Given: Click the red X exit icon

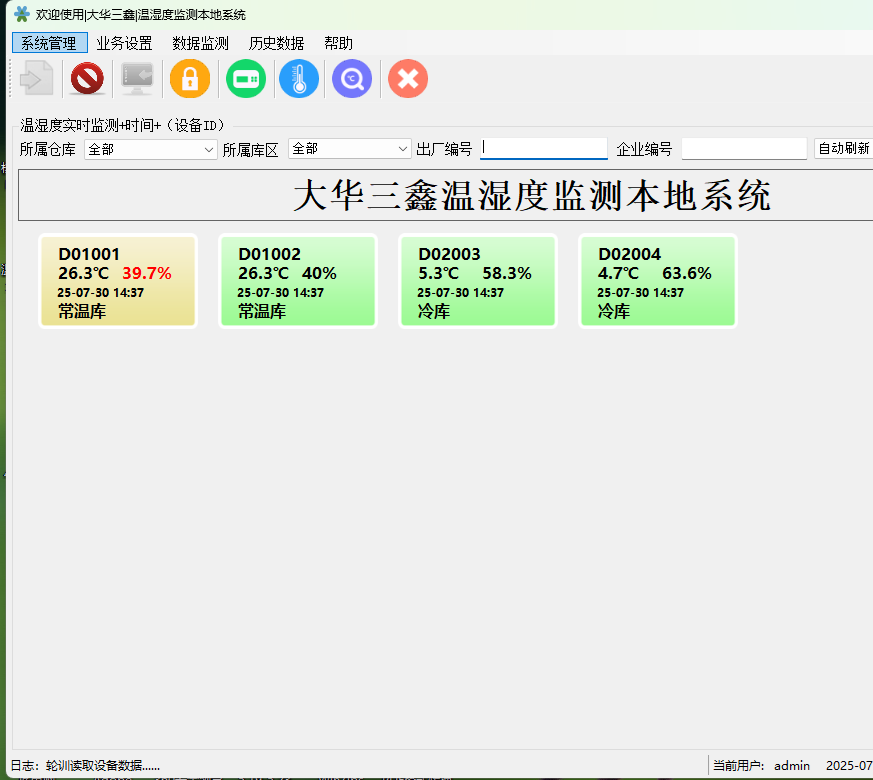Looking at the screenshot, I should click(408, 78).
